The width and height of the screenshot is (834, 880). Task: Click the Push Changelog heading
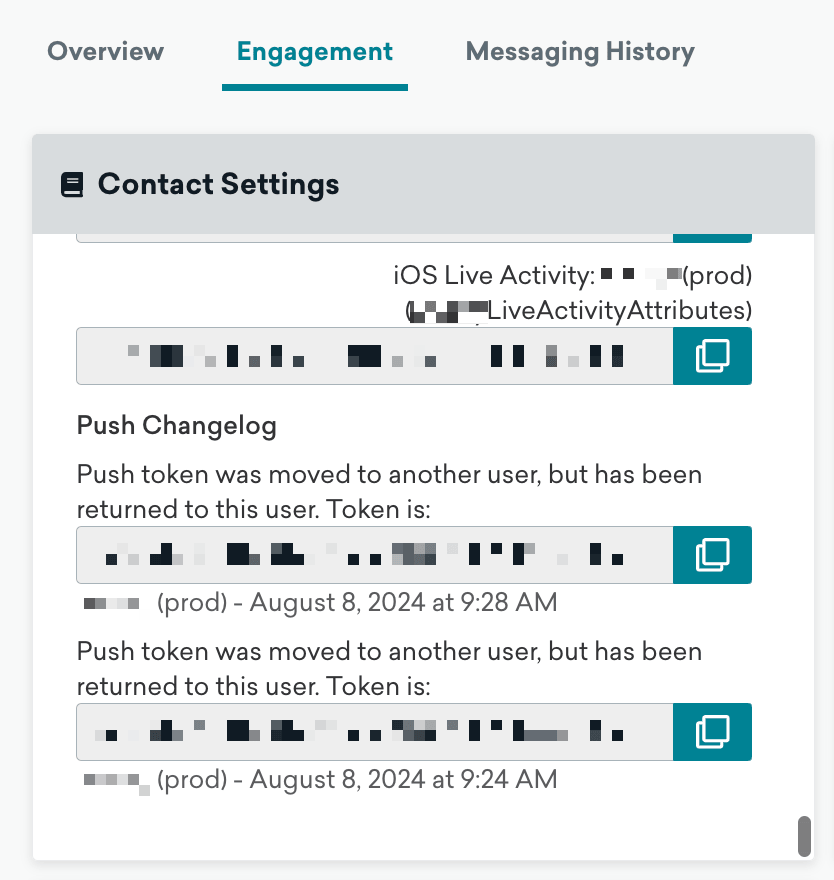pyautogui.click(x=177, y=426)
